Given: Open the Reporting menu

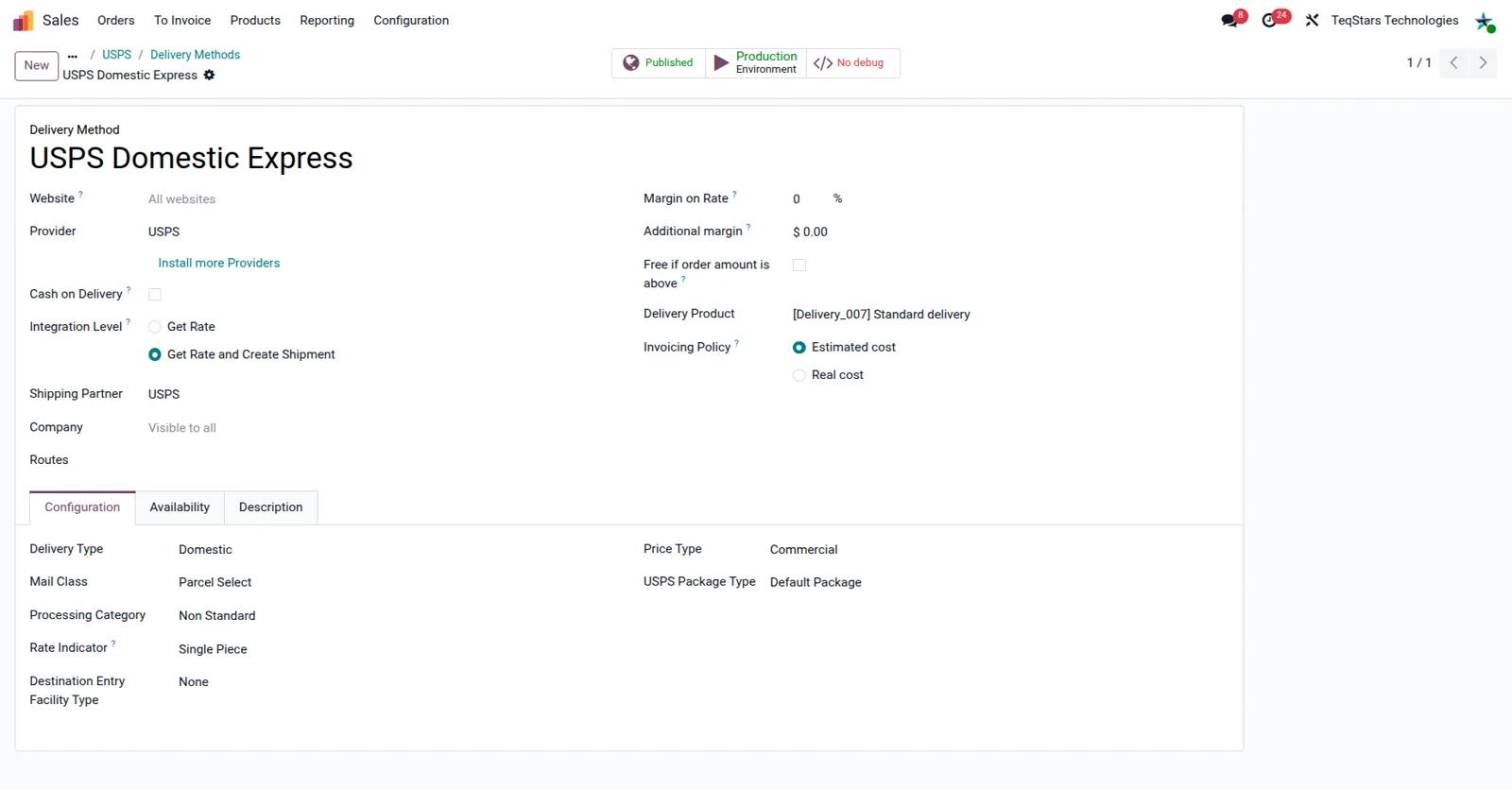Looking at the screenshot, I should click(327, 20).
